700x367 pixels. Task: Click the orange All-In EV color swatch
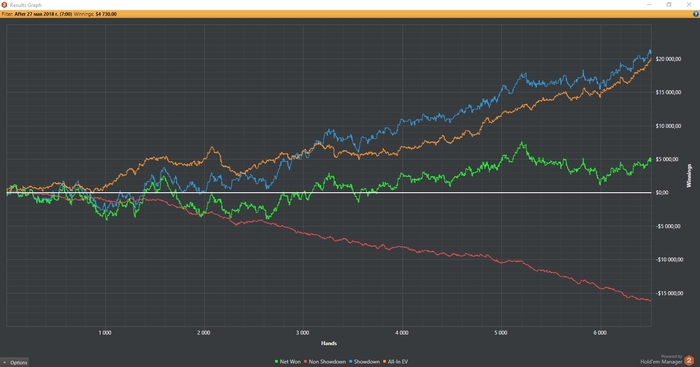point(384,362)
